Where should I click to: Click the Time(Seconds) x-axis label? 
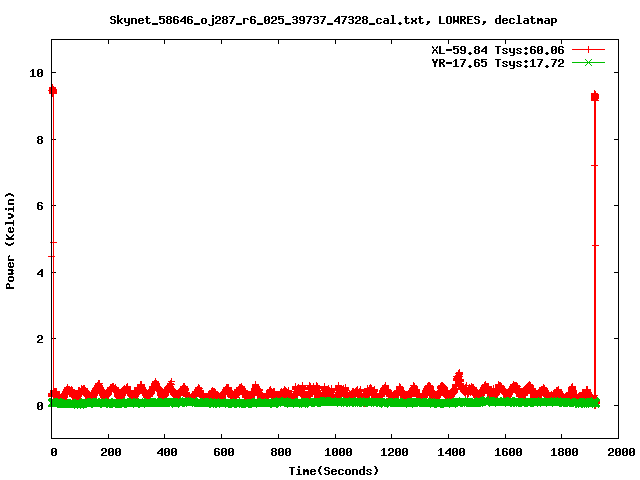click(333, 471)
